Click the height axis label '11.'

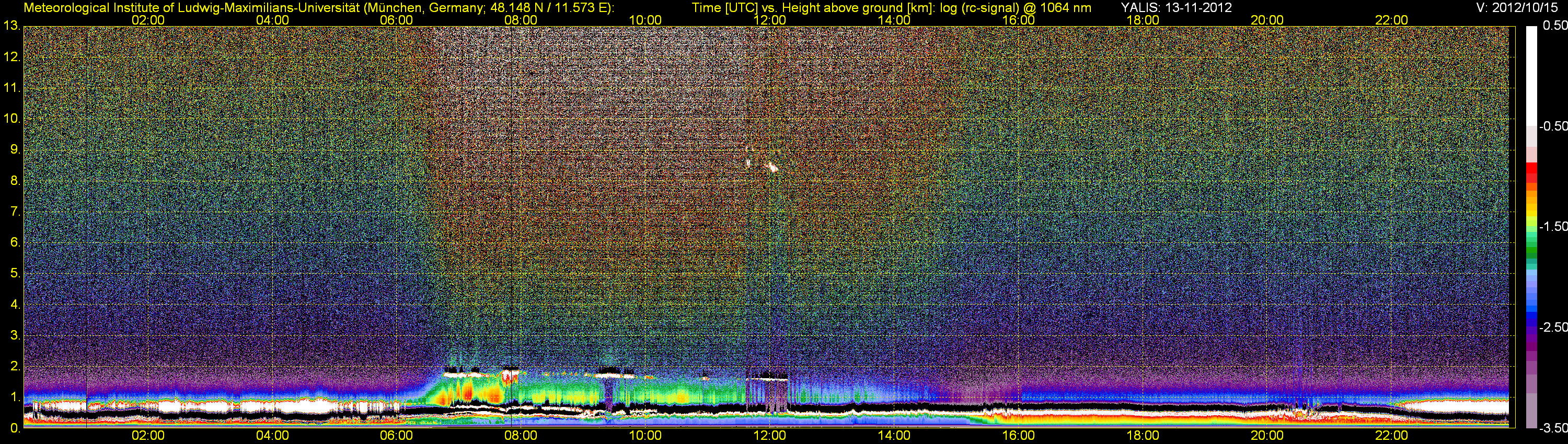(12, 88)
